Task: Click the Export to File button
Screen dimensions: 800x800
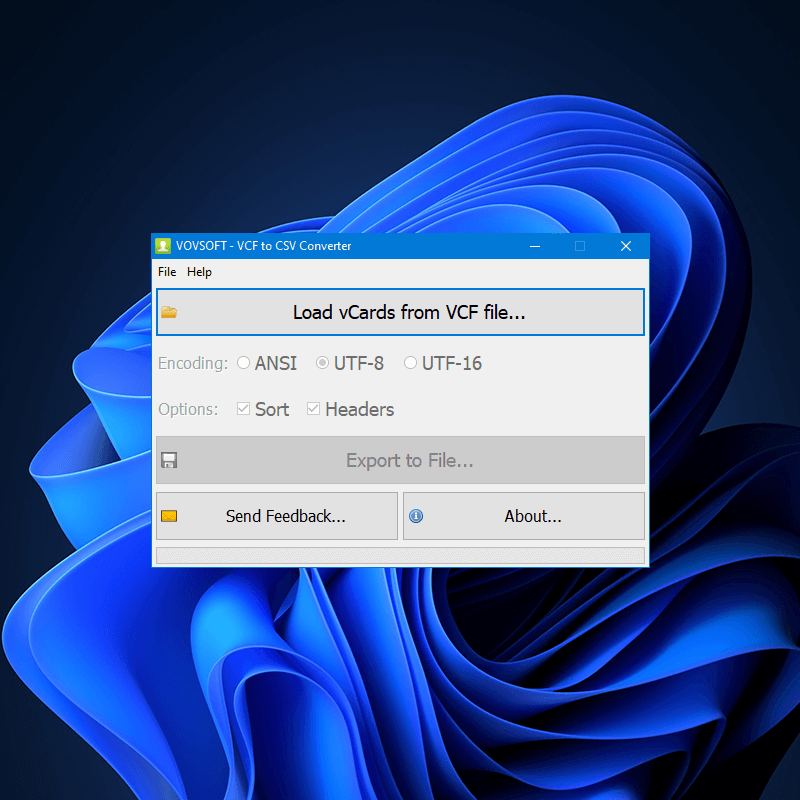Action: [x=400, y=460]
